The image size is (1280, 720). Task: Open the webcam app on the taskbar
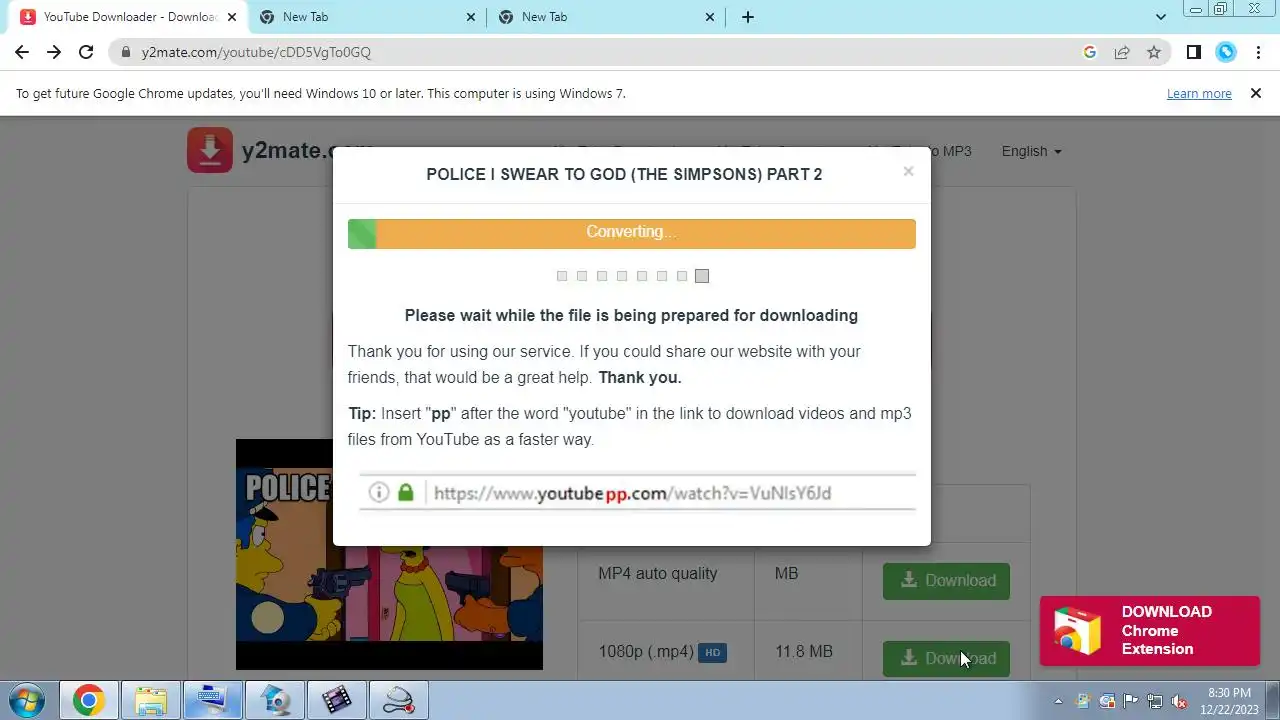275,700
